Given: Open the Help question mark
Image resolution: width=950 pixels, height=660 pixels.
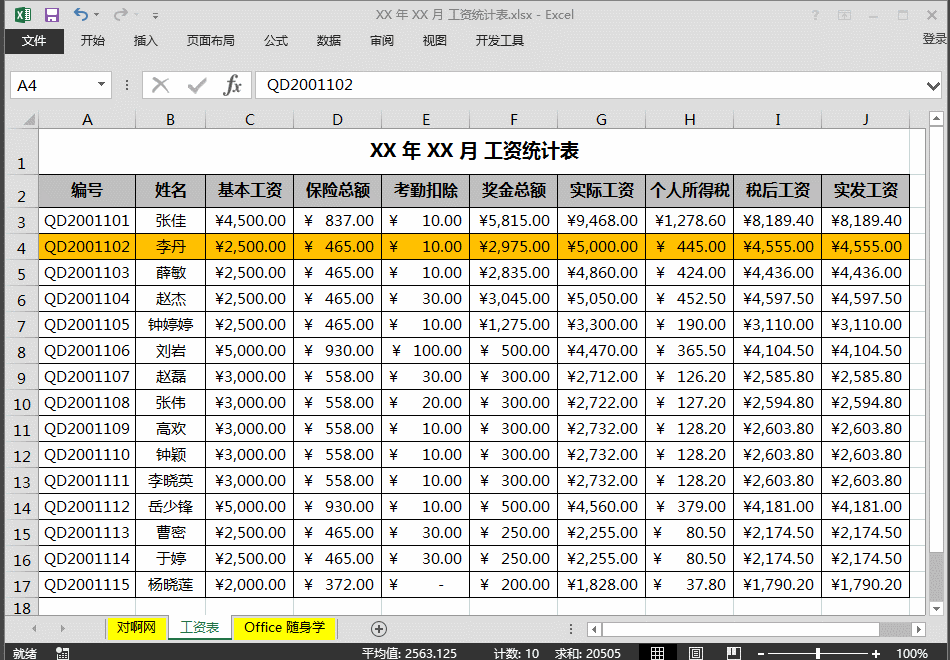Looking at the screenshot, I should click(x=815, y=15).
